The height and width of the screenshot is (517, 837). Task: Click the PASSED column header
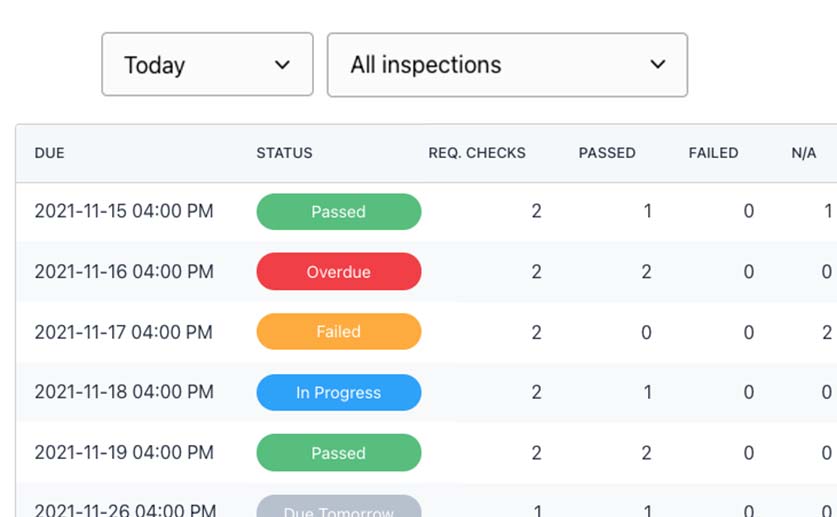[x=607, y=153]
